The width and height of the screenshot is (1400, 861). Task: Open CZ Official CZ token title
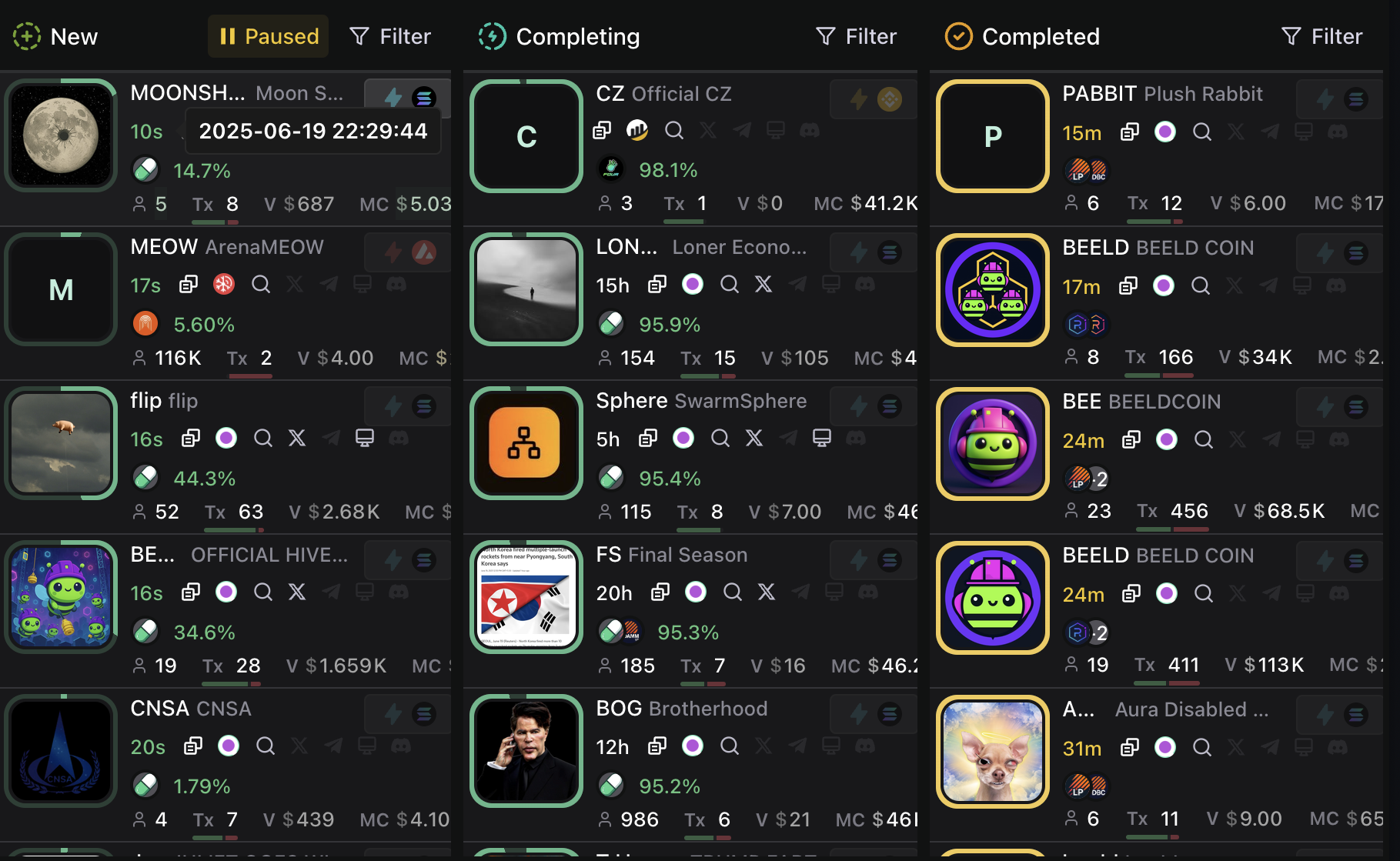[663, 94]
